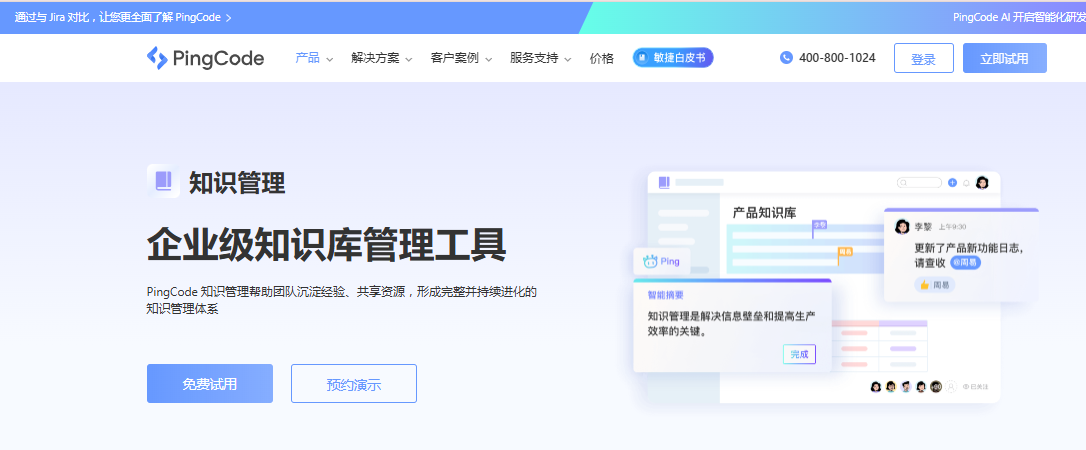Open the Jira comparison banner link
This screenshot has width=1086, height=450.
123,17
